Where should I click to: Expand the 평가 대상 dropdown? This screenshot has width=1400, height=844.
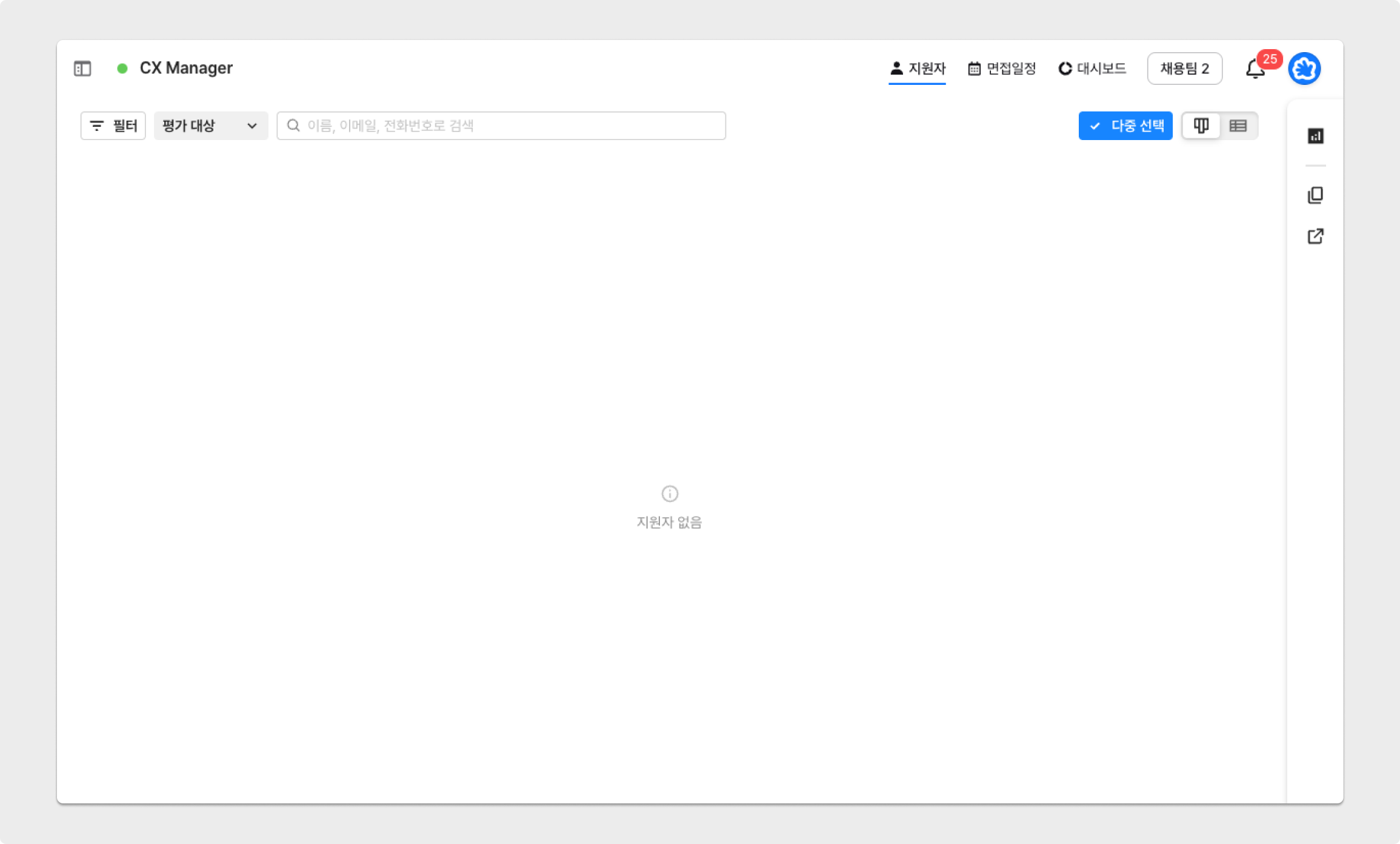click(210, 126)
